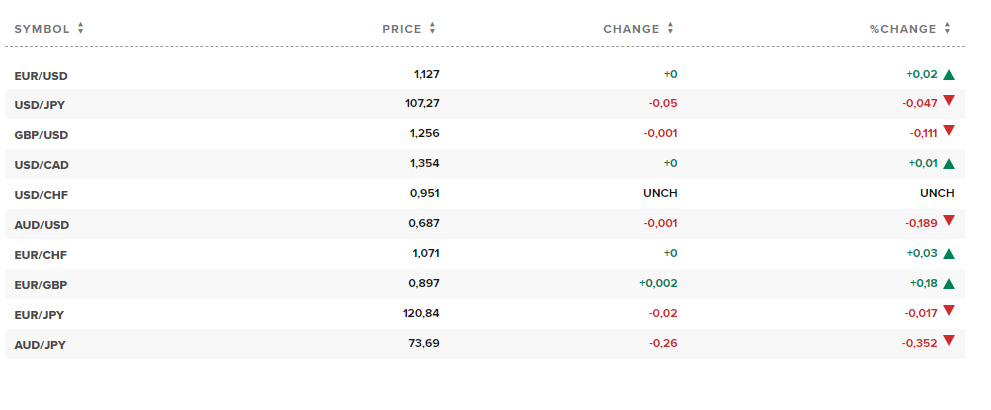Click the red down arrow for GBP/USD
991x410 pixels.
(x=949, y=131)
